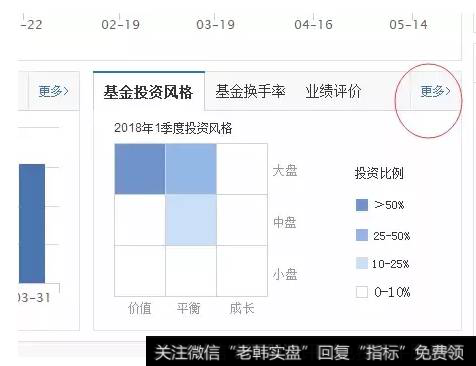Click the 价值 column label
Viewport: 476px width, 366px height.
click(x=140, y=308)
